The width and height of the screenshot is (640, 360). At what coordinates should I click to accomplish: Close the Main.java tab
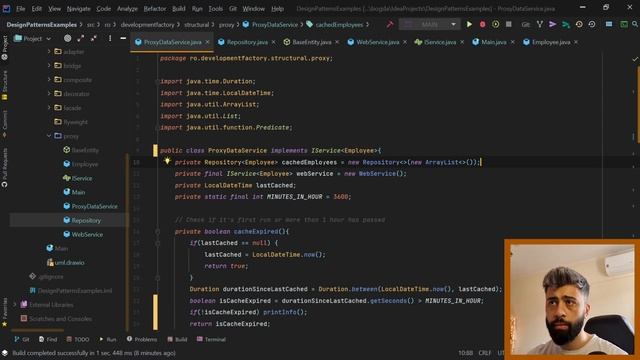[x=512, y=42]
